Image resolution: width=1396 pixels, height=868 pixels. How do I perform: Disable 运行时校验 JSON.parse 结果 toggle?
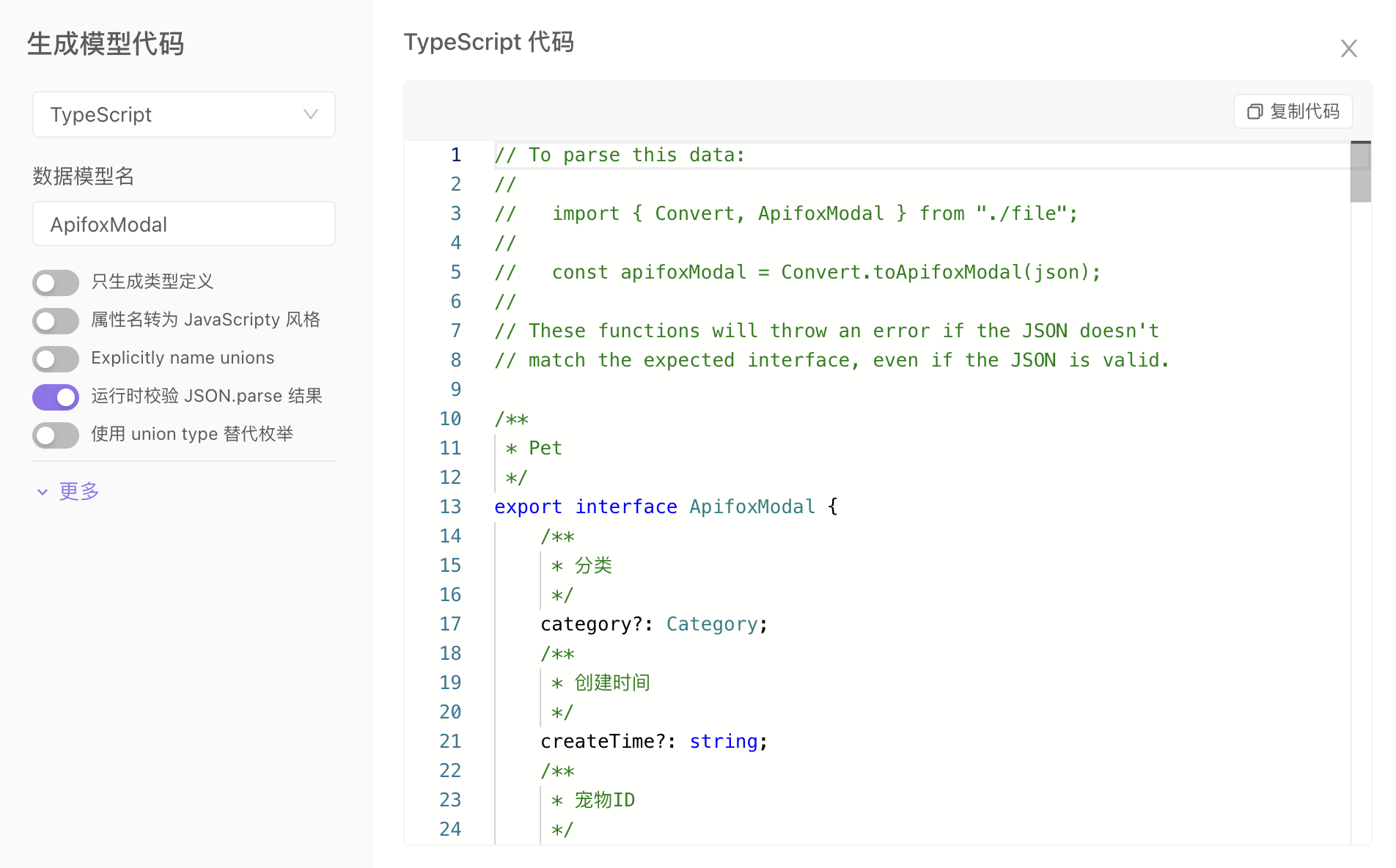click(x=56, y=397)
